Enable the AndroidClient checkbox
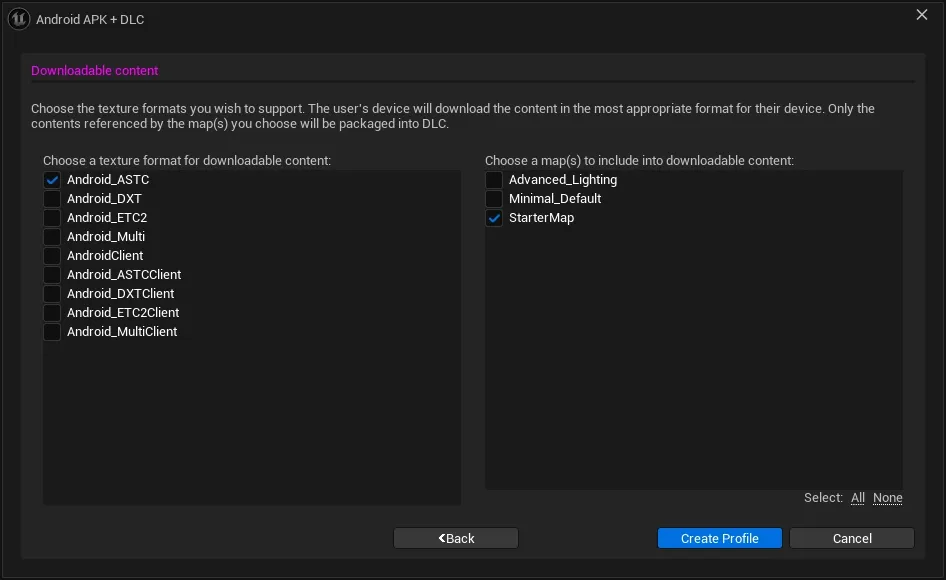This screenshot has height=580, width=946. tap(52, 256)
